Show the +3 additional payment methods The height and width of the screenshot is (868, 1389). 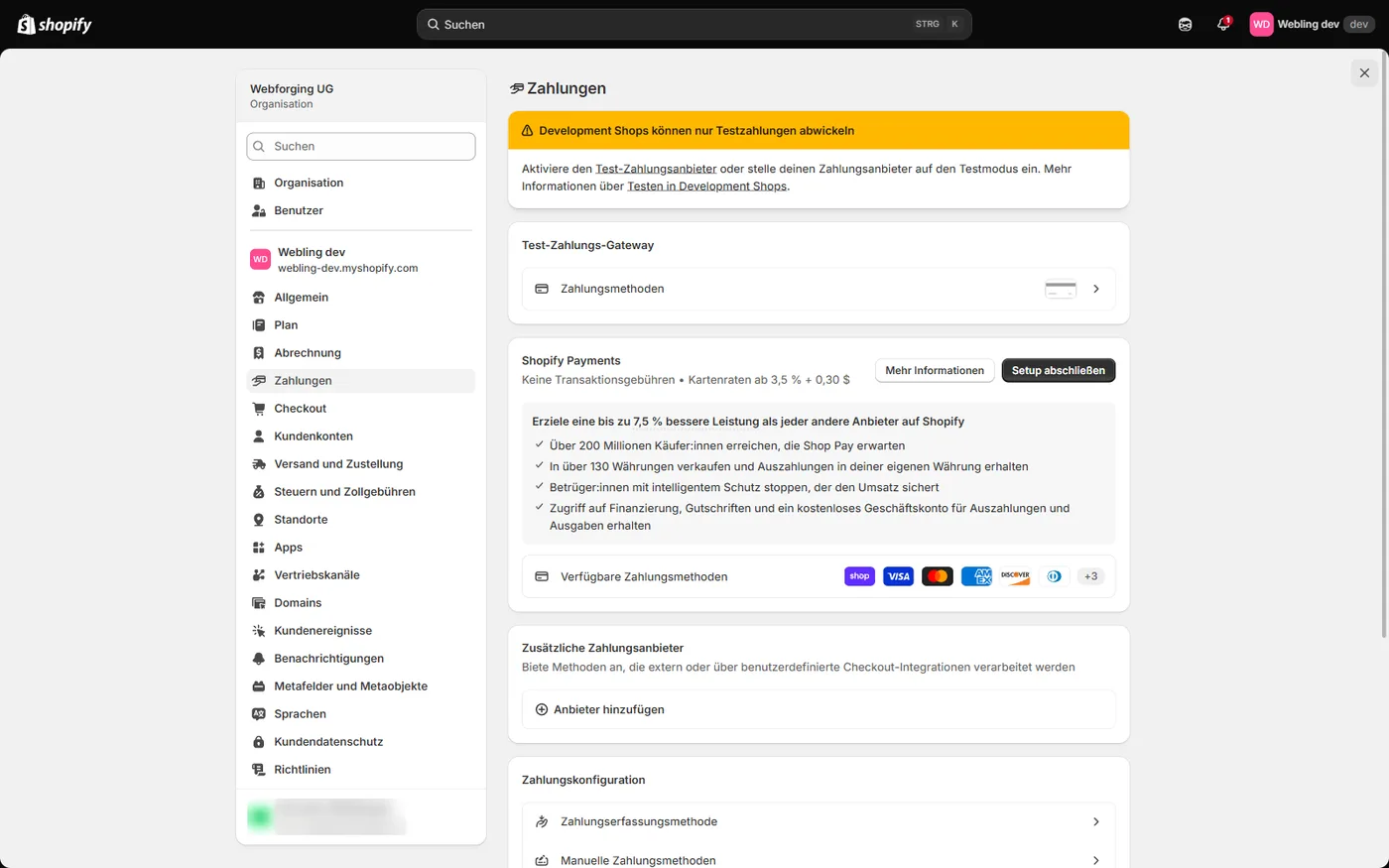pos(1091,576)
